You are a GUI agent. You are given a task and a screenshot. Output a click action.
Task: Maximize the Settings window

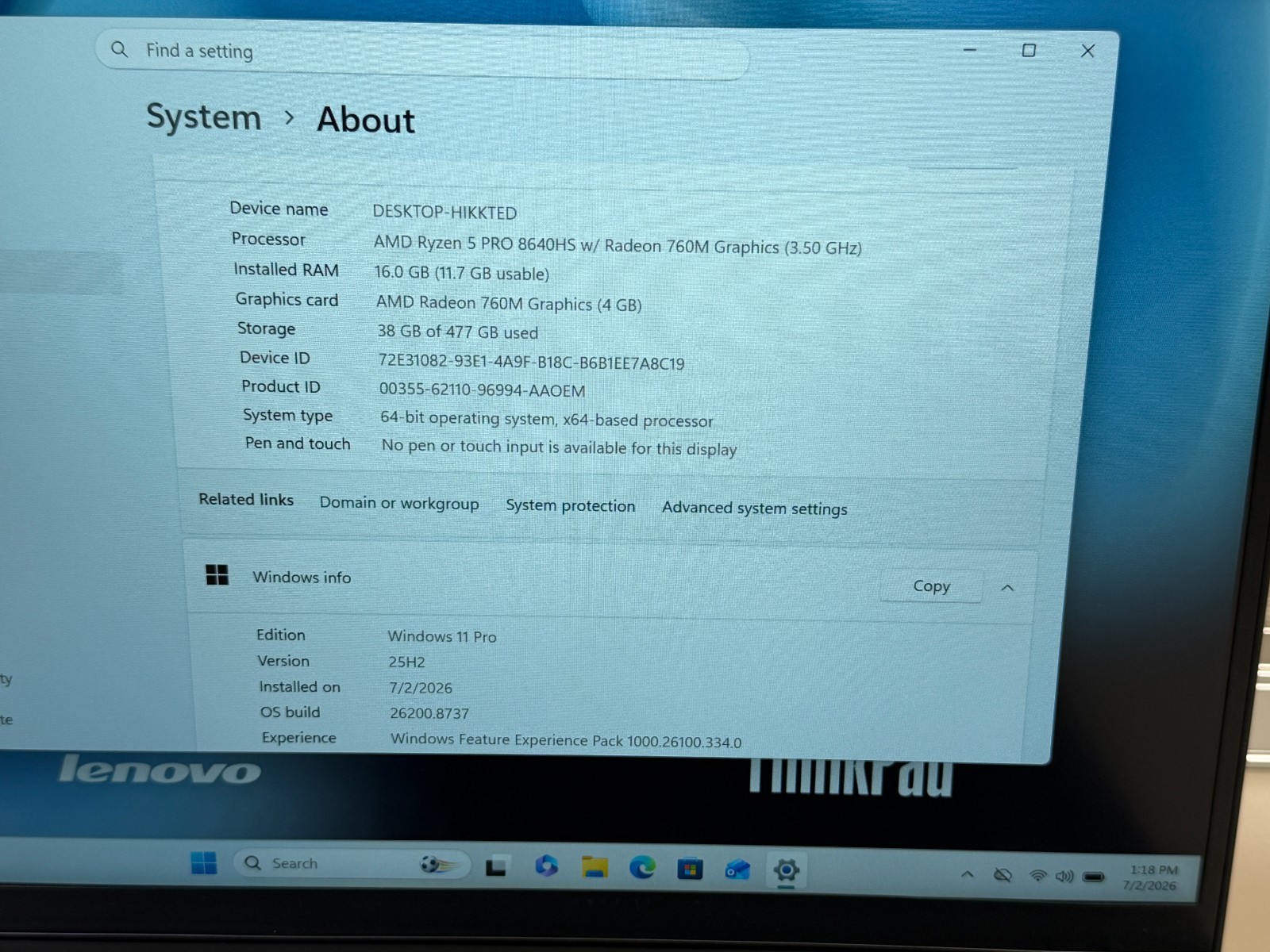pos(1029,50)
